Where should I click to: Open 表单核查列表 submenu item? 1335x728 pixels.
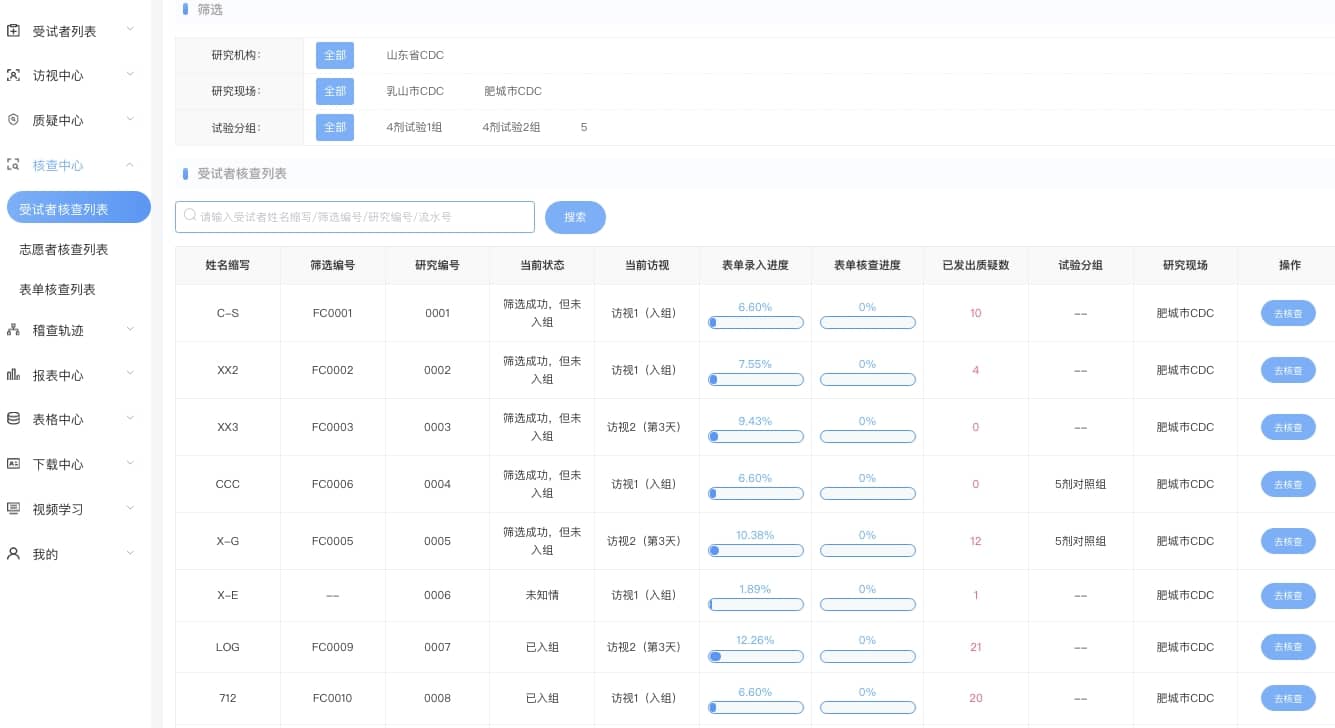click(x=58, y=289)
